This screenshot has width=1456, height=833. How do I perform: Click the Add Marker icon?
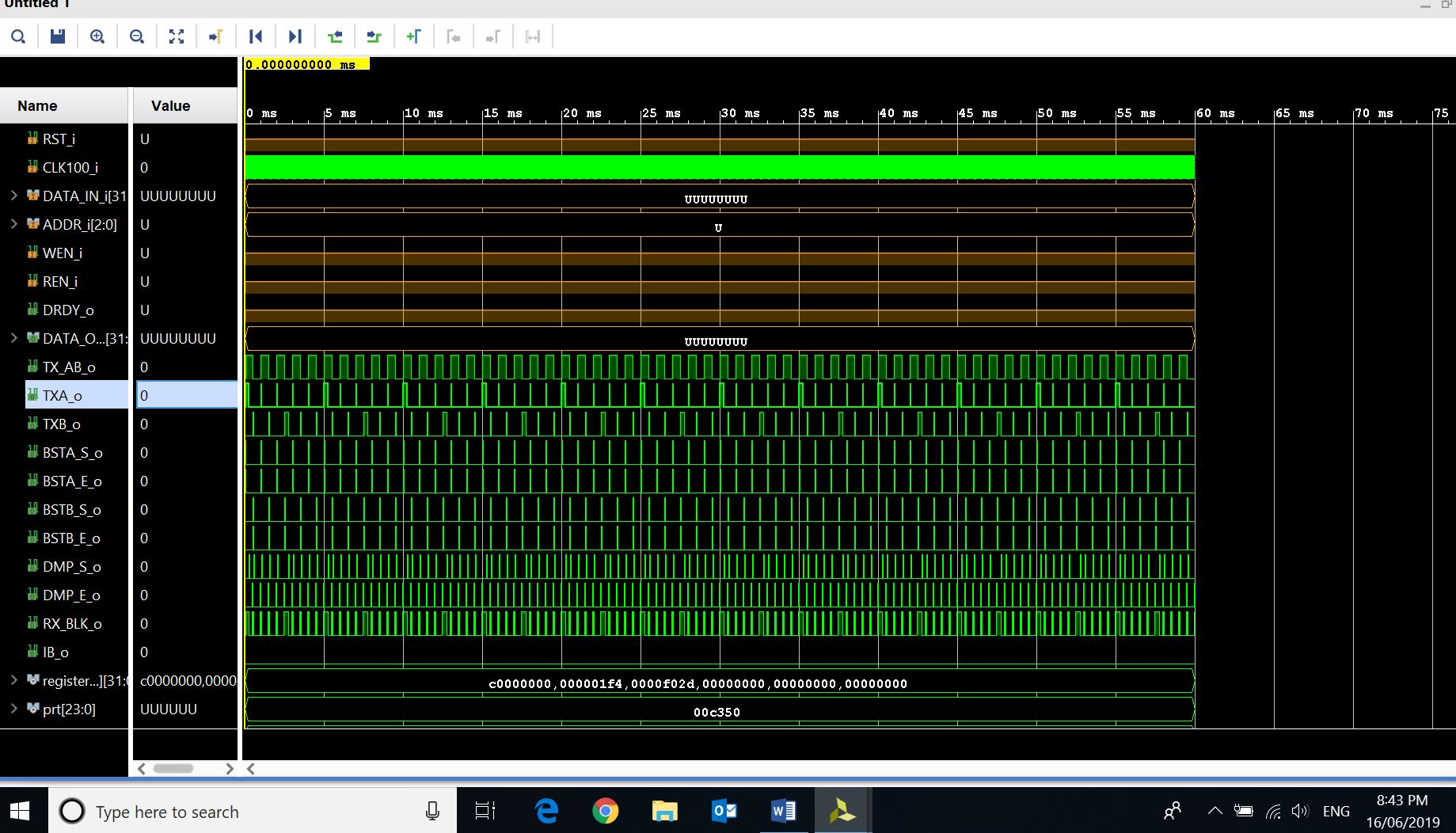[414, 36]
